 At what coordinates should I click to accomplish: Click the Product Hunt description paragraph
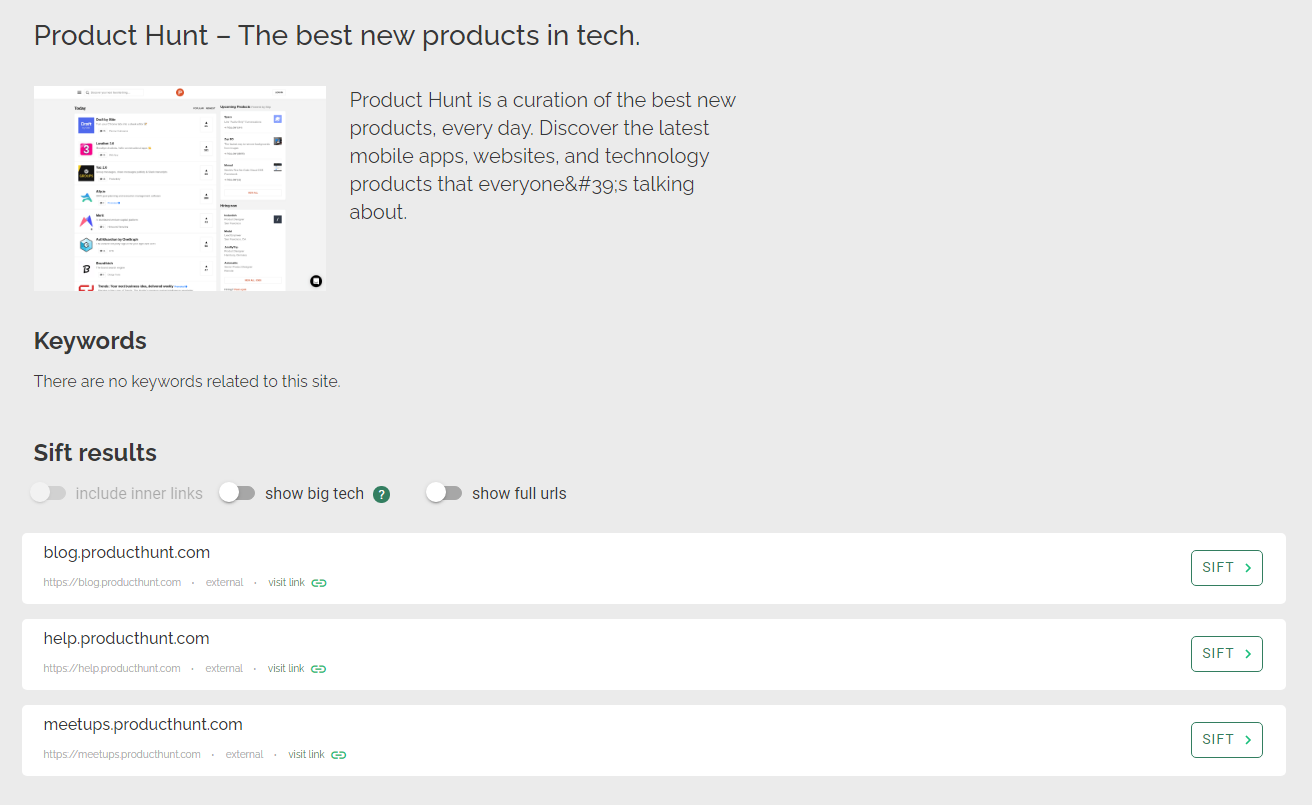tap(543, 156)
